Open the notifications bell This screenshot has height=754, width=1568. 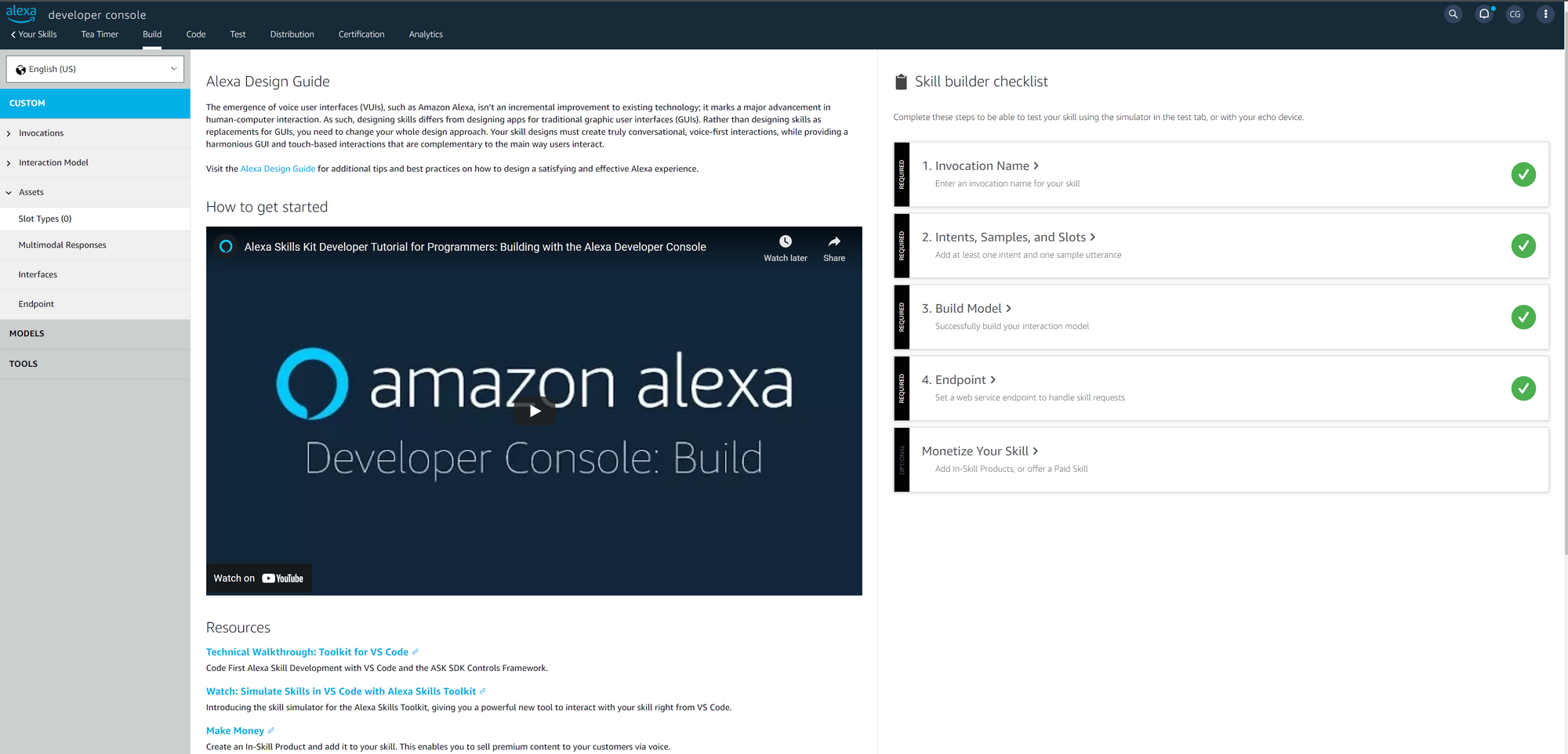(1484, 14)
